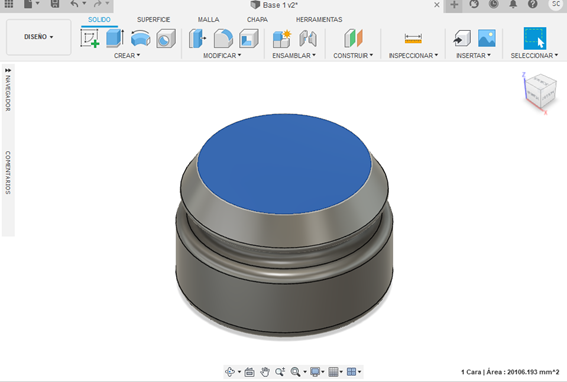Choose the Shell tool icon
This screenshot has width=567, height=382.
click(248, 38)
